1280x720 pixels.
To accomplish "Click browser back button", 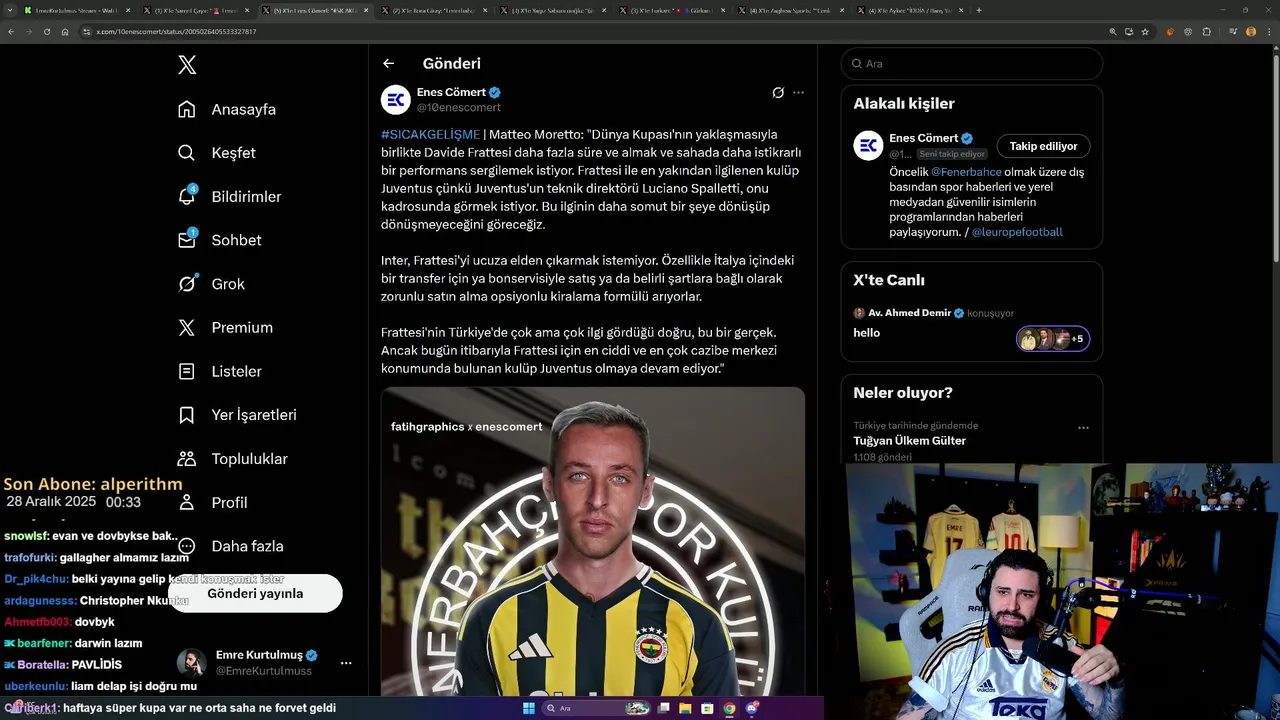I will [x=11, y=31].
